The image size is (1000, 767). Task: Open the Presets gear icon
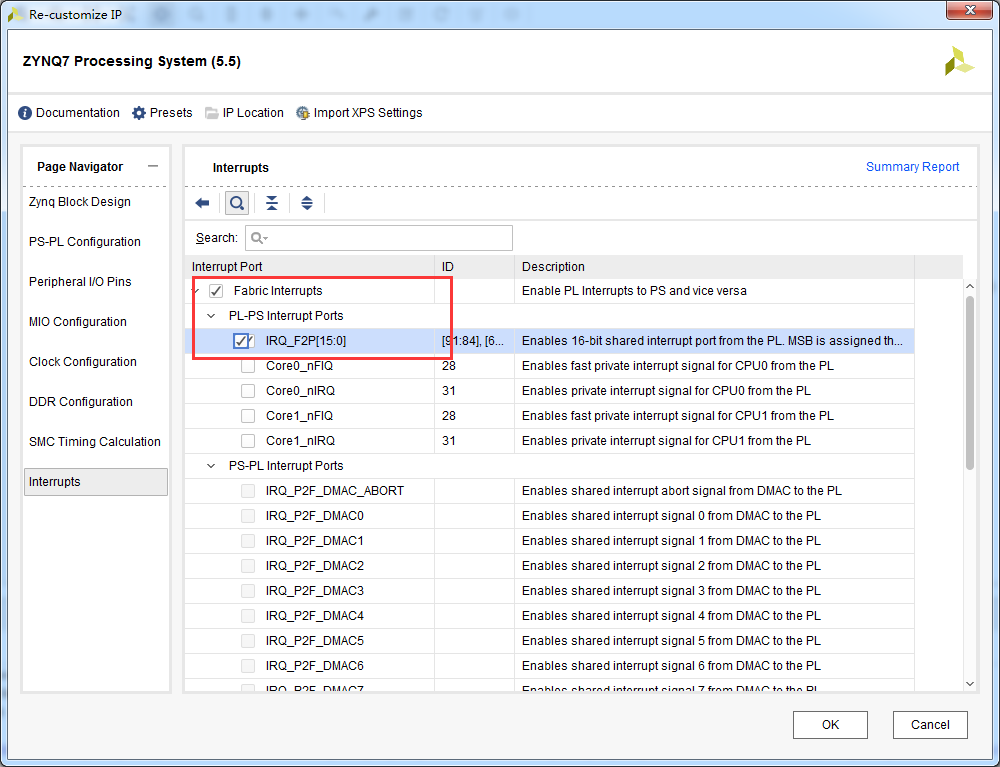coord(138,113)
